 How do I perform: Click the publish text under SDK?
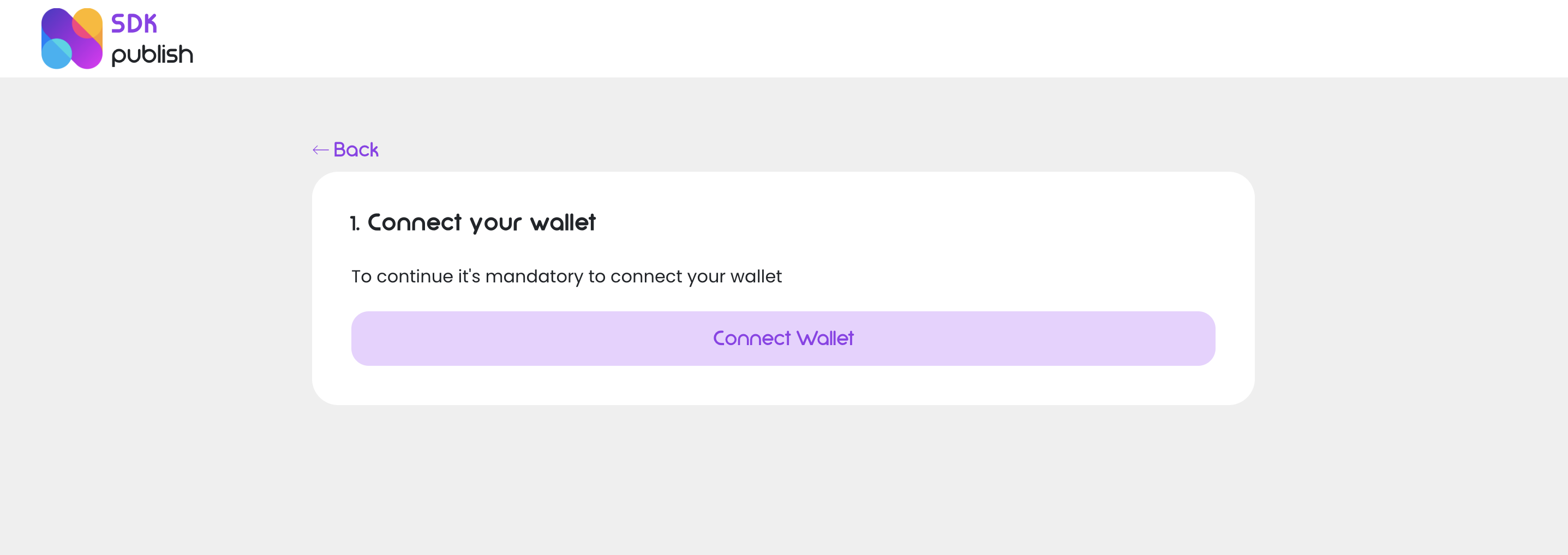pyautogui.click(x=152, y=54)
